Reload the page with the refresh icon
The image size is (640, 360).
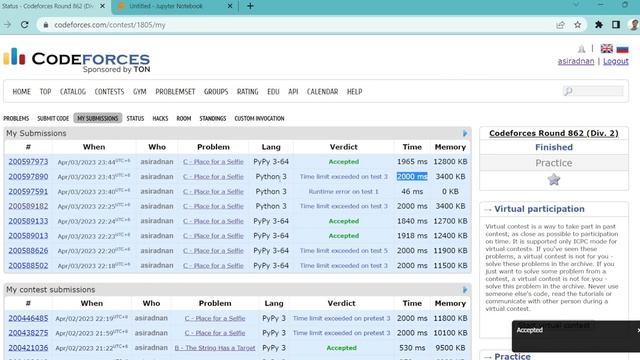[25, 25]
